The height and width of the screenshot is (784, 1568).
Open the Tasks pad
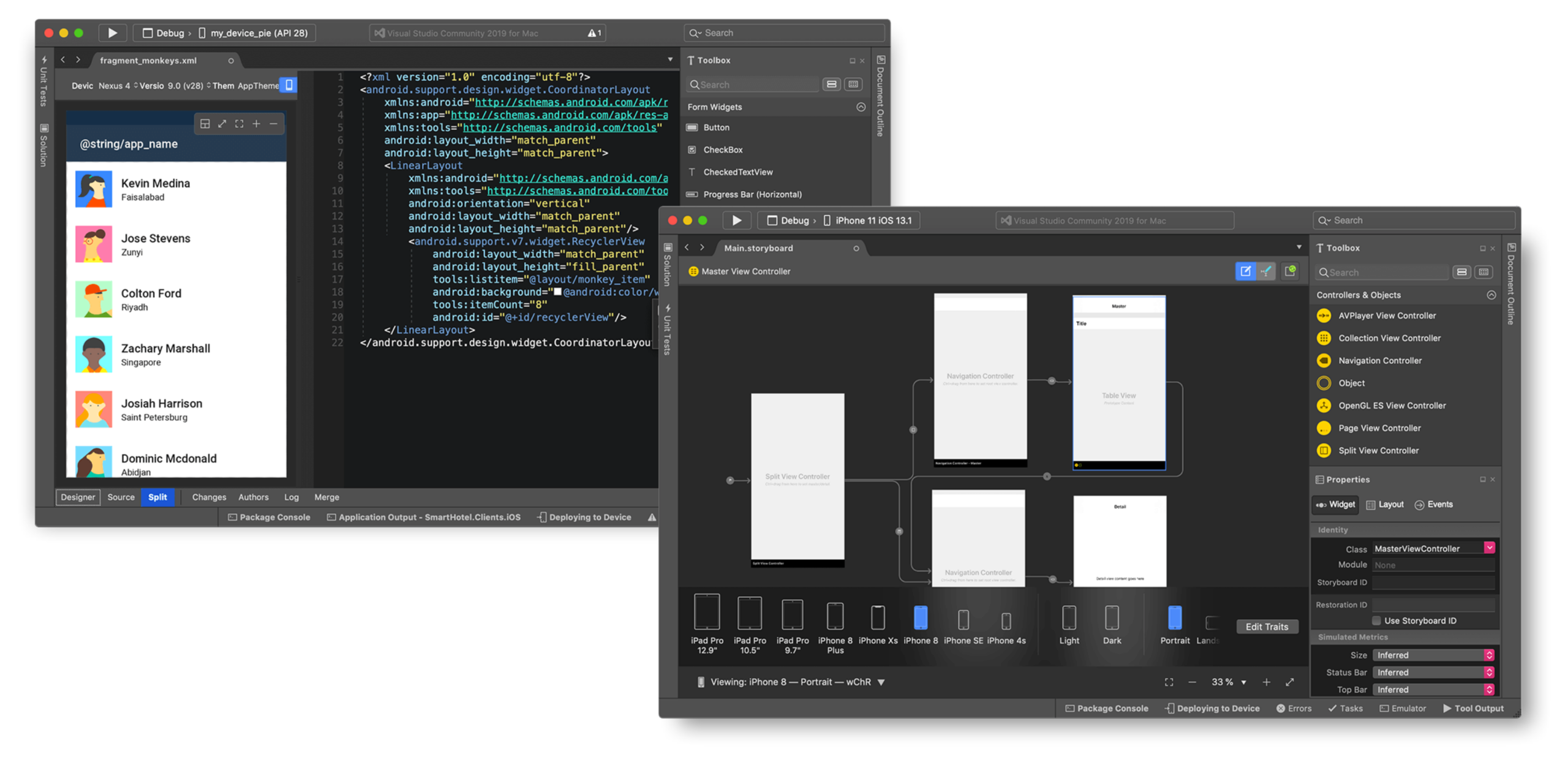pos(1344,709)
